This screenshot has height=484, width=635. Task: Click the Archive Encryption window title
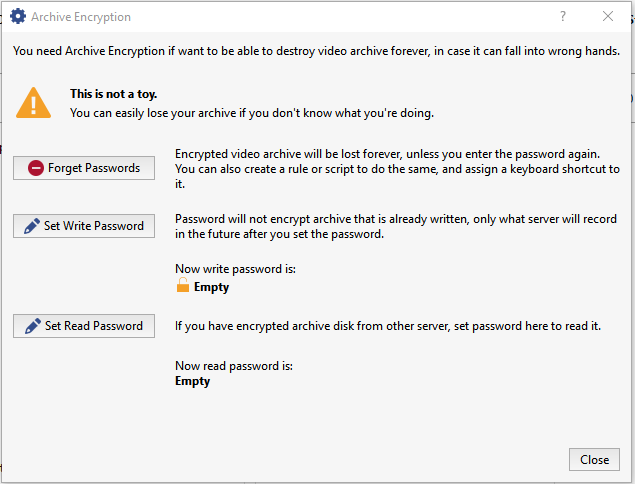(x=81, y=17)
